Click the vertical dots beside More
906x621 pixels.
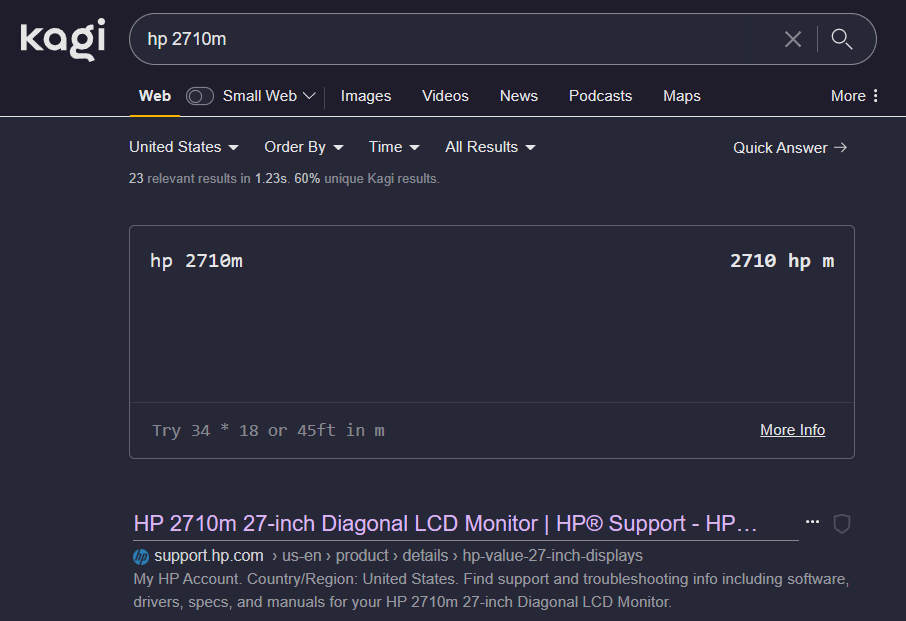tap(876, 96)
